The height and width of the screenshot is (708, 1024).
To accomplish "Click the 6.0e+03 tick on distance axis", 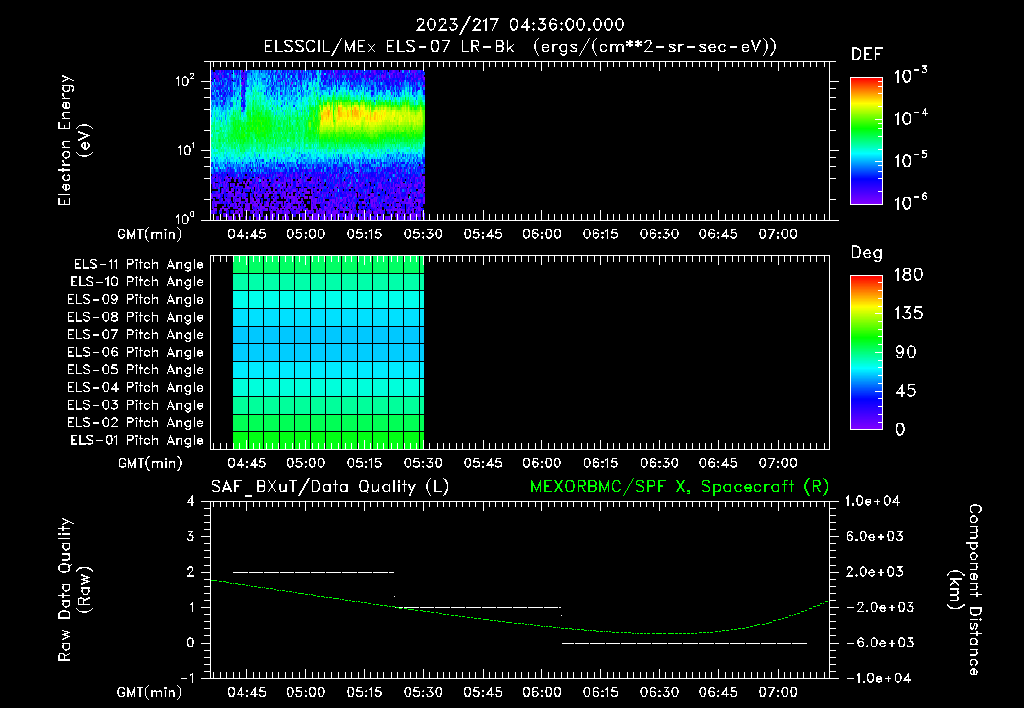I will click(x=874, y=537).
